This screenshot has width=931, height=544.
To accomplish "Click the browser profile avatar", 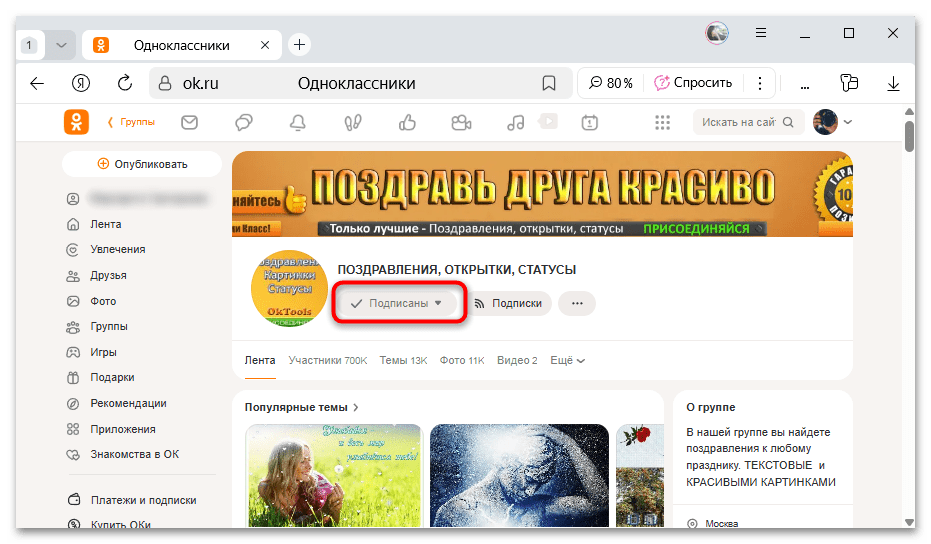I will pos(717,33).
